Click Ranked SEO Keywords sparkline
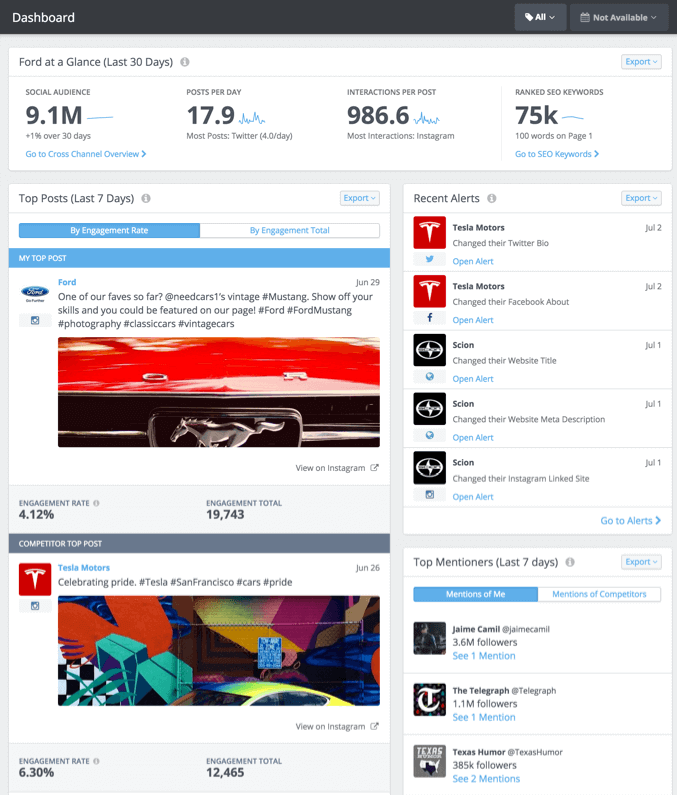Image resolution: width=677 pixels, height=795 pixels. click(573, 118)
